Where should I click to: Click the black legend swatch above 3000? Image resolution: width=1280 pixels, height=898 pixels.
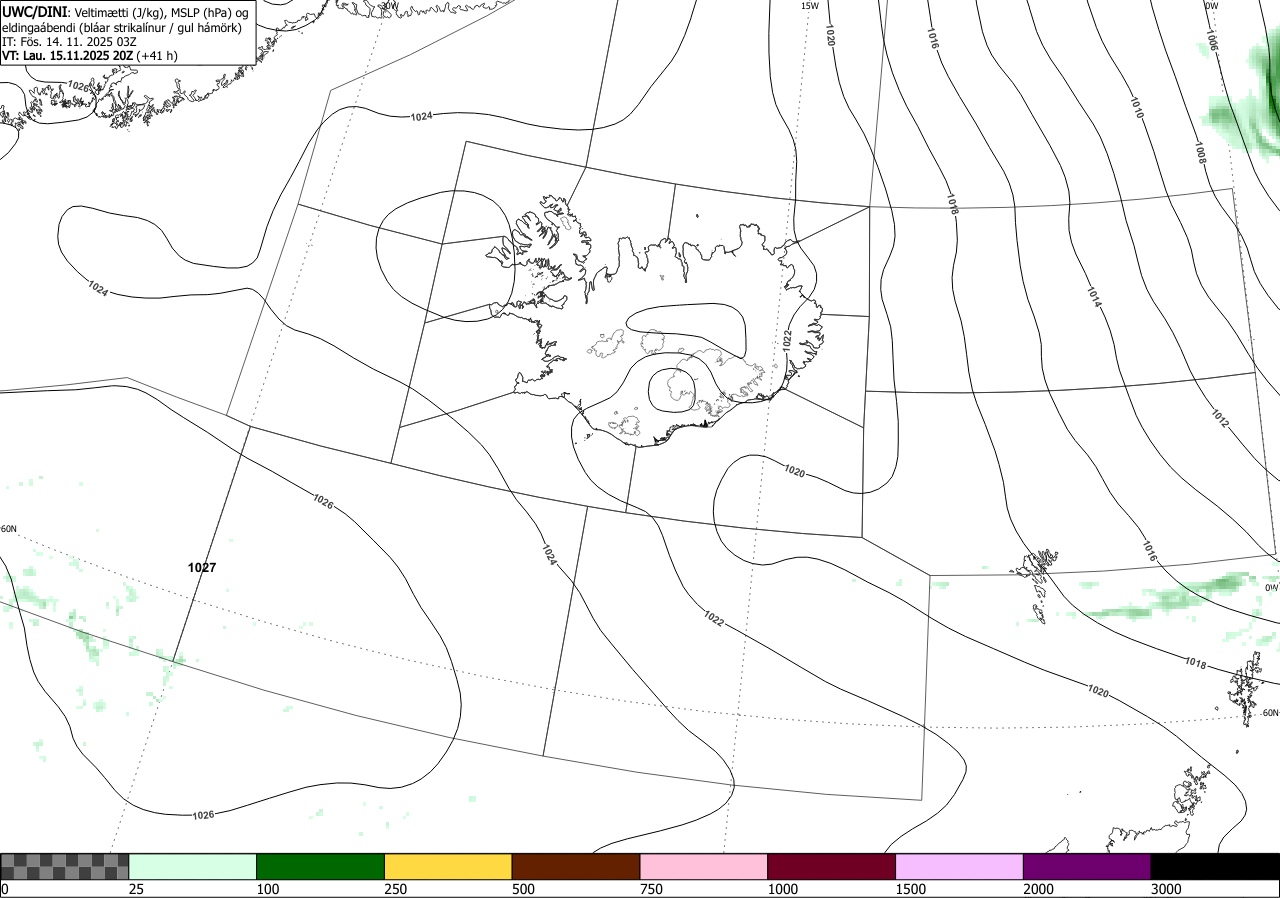[1215, 866]
